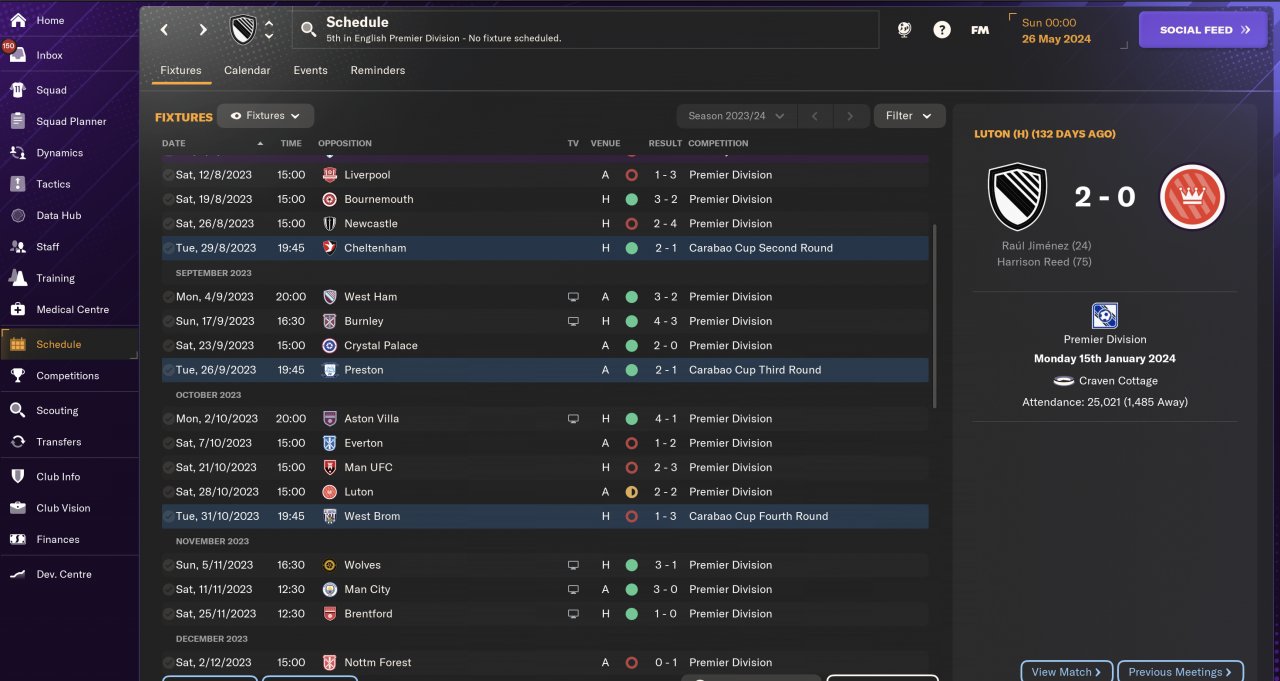Open the Filter dropdown

(909, 116)
